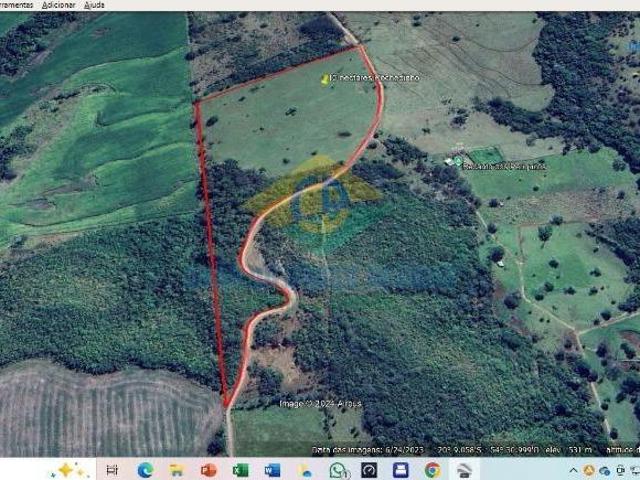Open Microsoft Edge from the taskbar

click(145, 469)
